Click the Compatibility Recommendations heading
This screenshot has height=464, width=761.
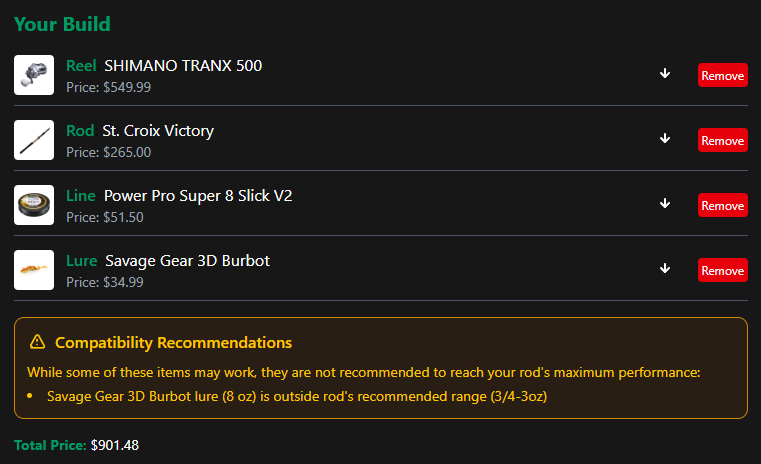[173, 343]
